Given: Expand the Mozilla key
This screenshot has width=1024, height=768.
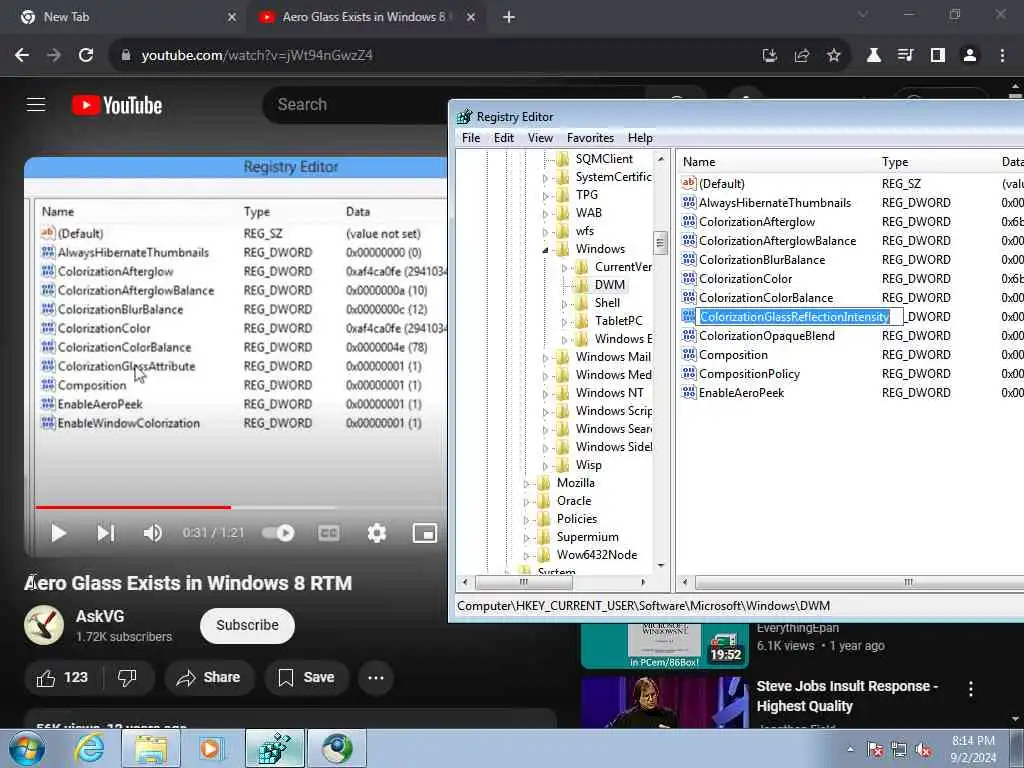Looking at the screenshot, I should pos(526,484).
